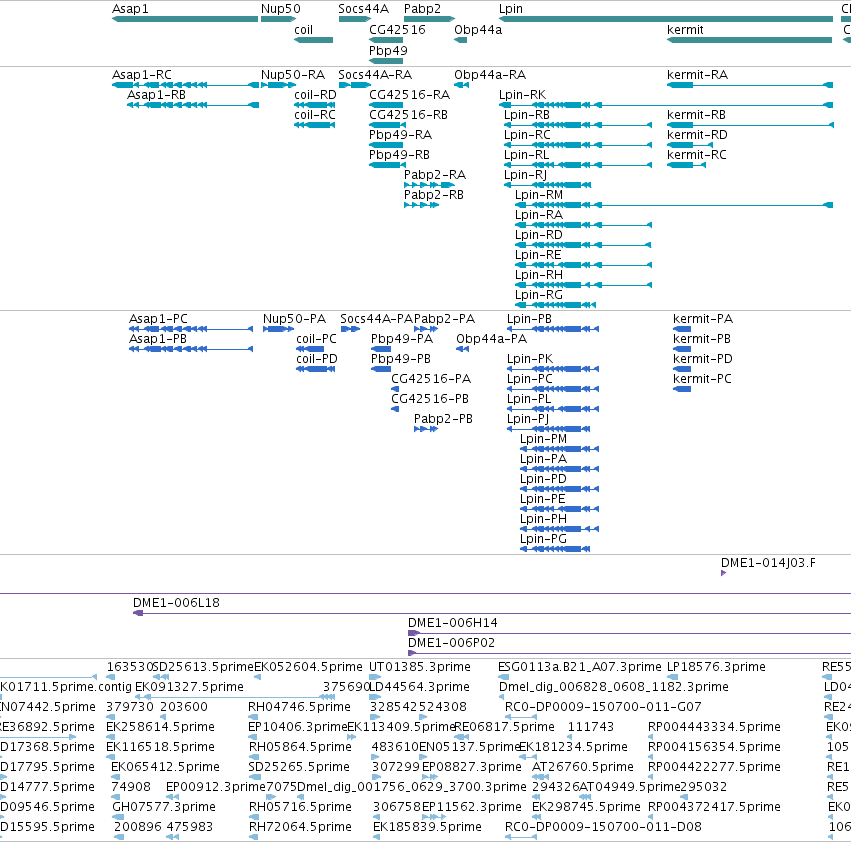Screen dimensions: 851x842
Task: Click the coil gene feature
Action: (x=314, y=40)
